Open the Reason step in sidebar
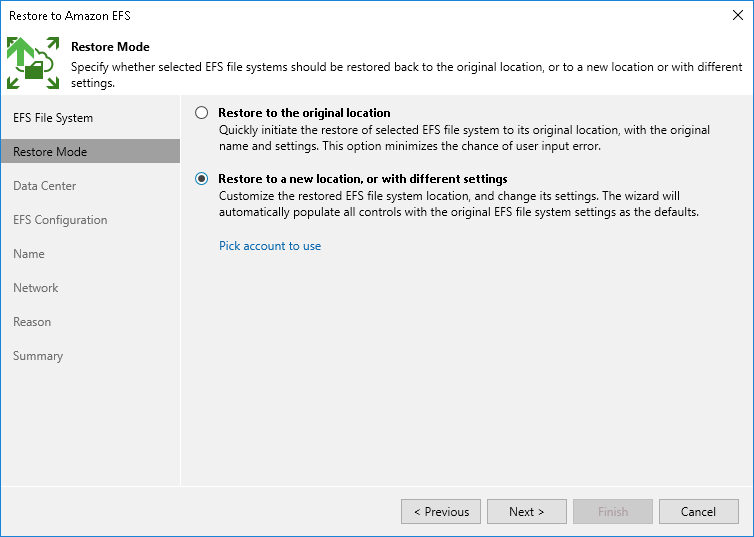This screenshot has height=537, width=754. [32, 322]
